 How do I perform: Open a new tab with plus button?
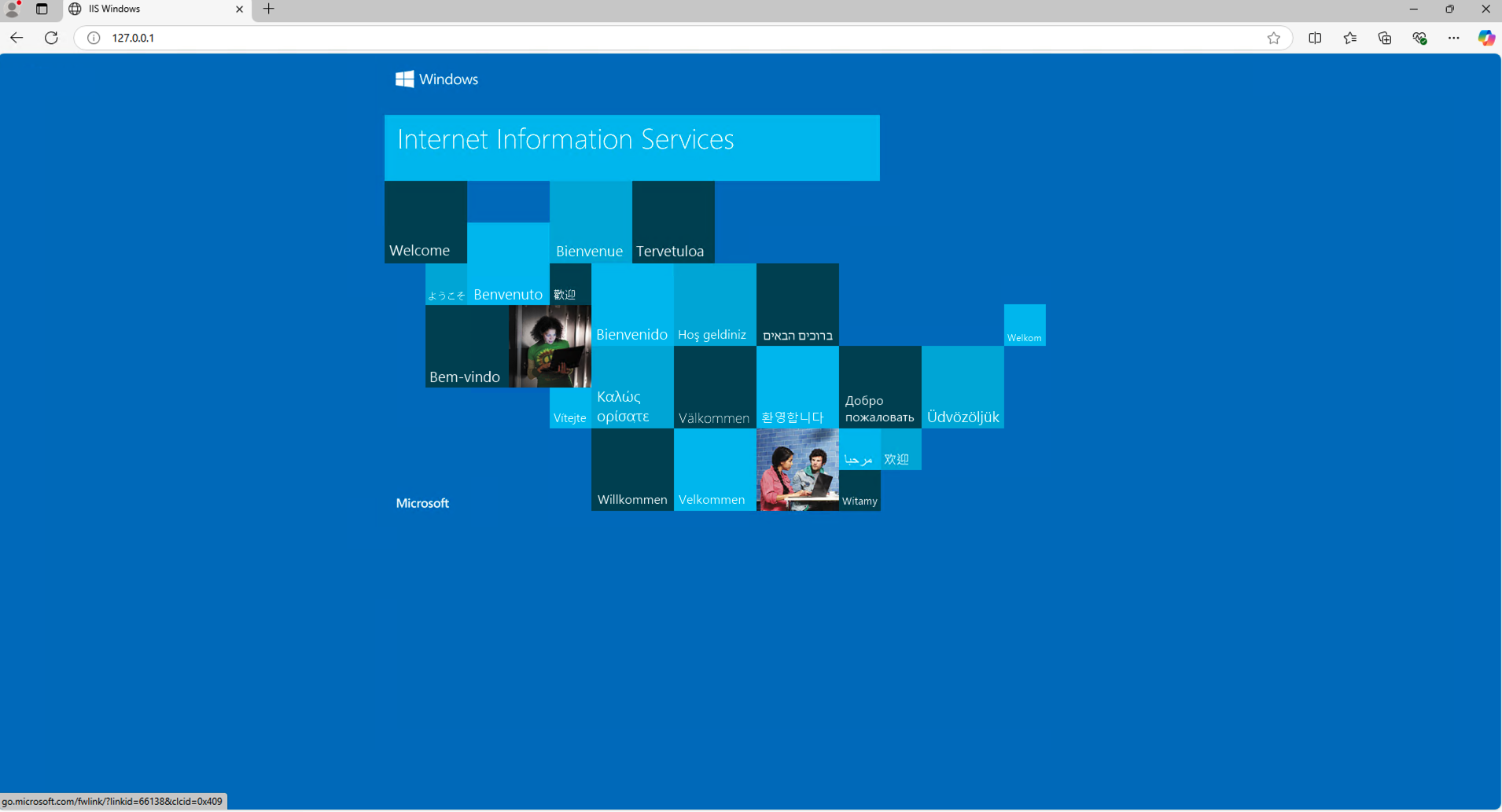tap(269, 9)
